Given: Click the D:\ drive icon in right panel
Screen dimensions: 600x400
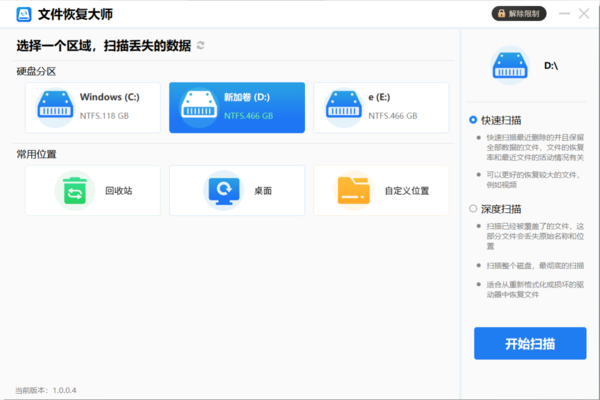Looking at the screenshot, I should point(510,66).
